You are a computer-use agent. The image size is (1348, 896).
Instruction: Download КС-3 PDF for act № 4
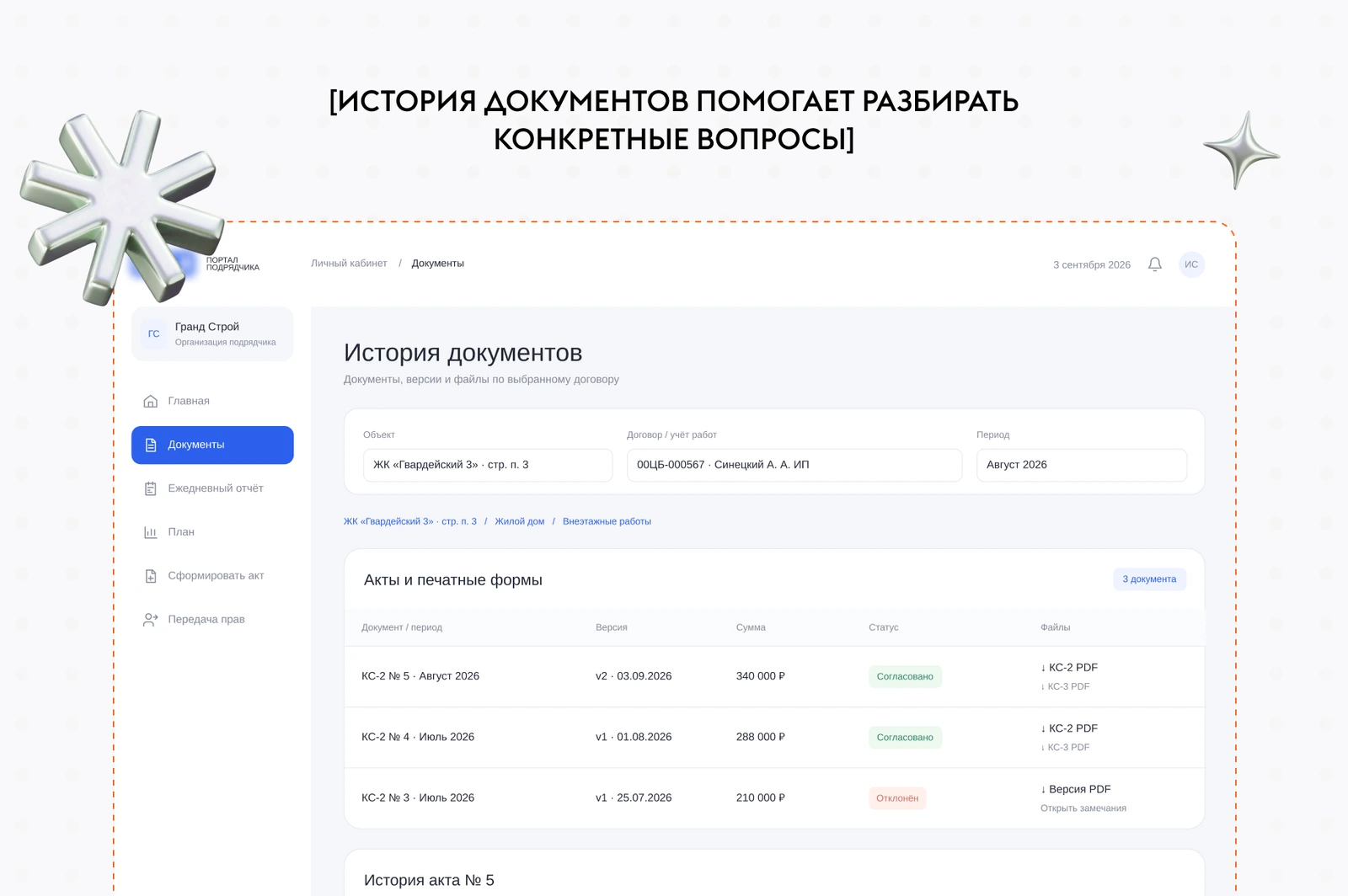(x=1065, y=747)
